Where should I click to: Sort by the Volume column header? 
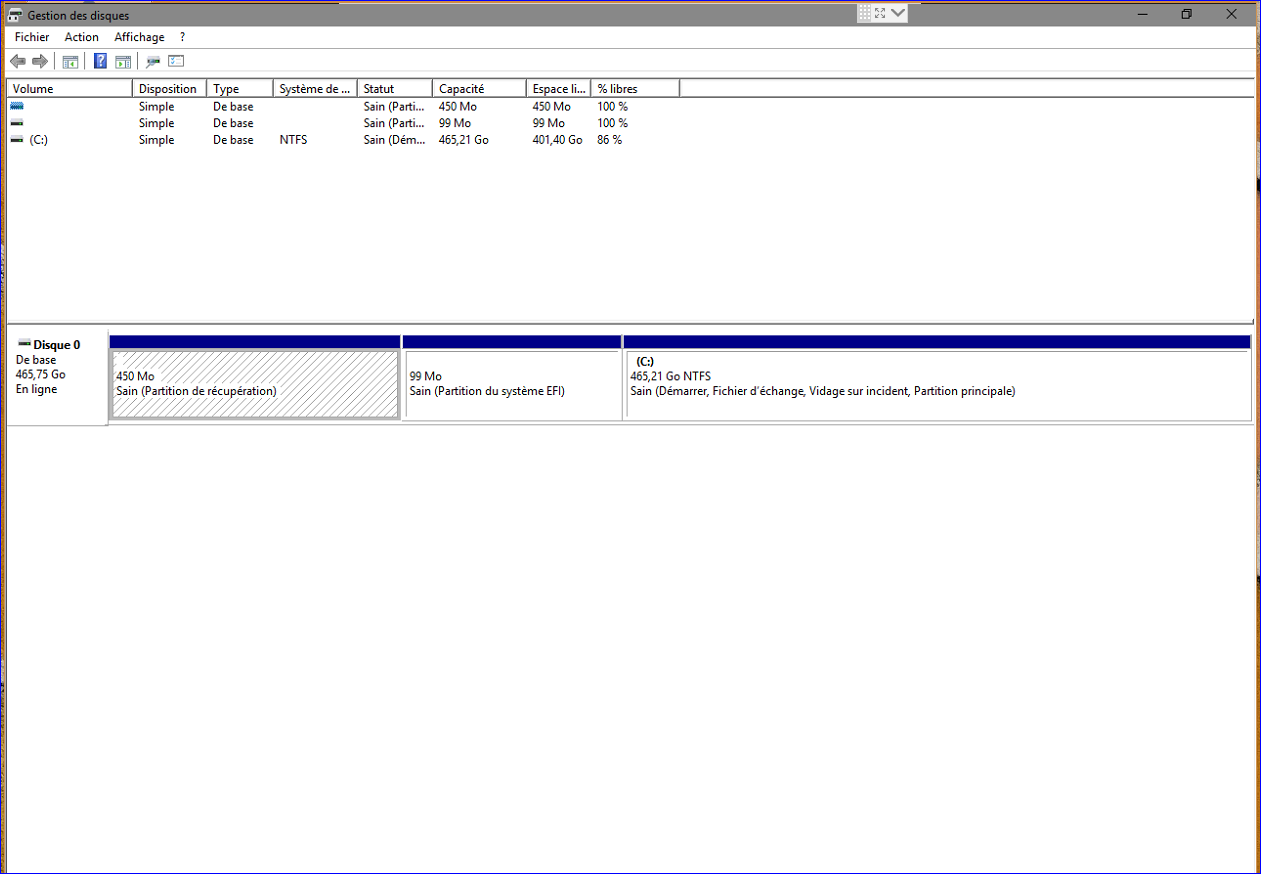pyautogui.click(x=70, y=89)
